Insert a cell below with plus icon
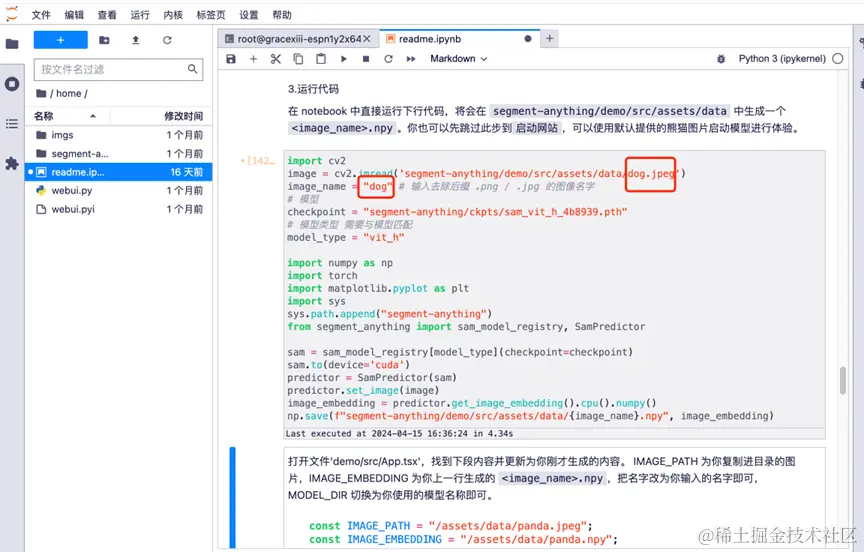 tap(253, 59)
